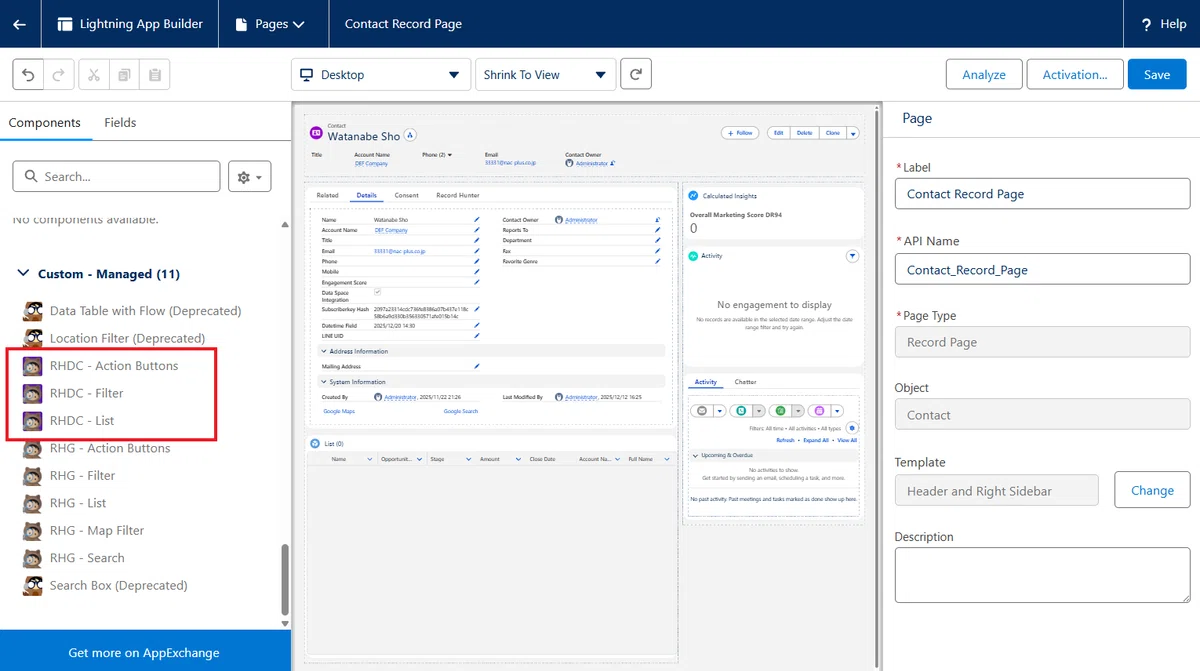Select RHG - Map Filter component
The image size is (1200, 671).
point(84,531)
